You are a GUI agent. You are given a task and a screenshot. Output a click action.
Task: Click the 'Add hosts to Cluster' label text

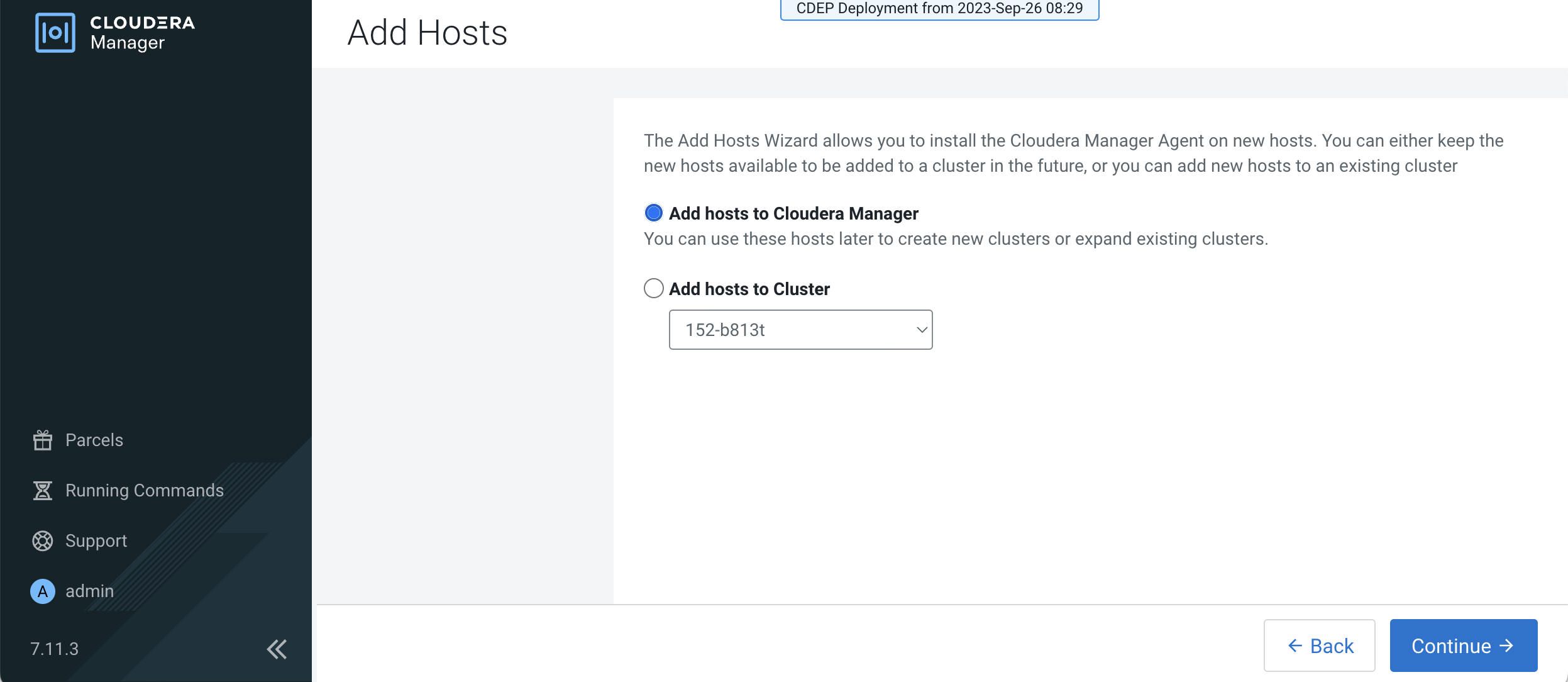pos(749,289)
